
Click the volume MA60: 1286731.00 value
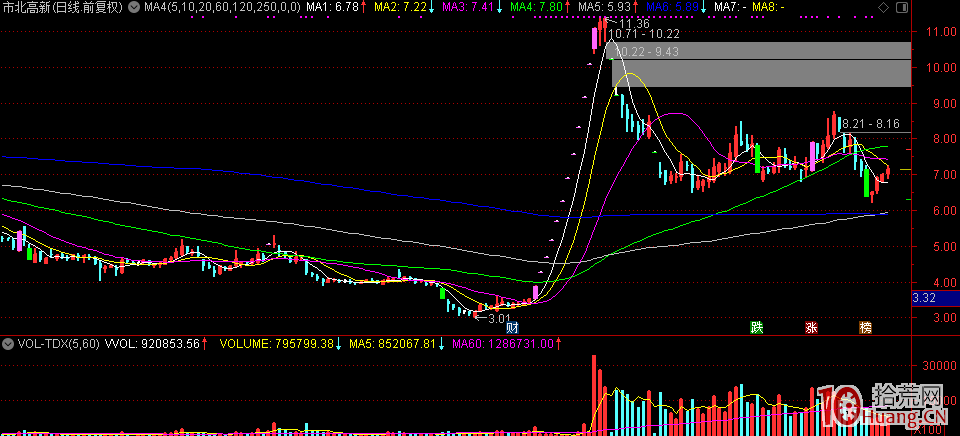pyautogui.click(x=503, y=344)
